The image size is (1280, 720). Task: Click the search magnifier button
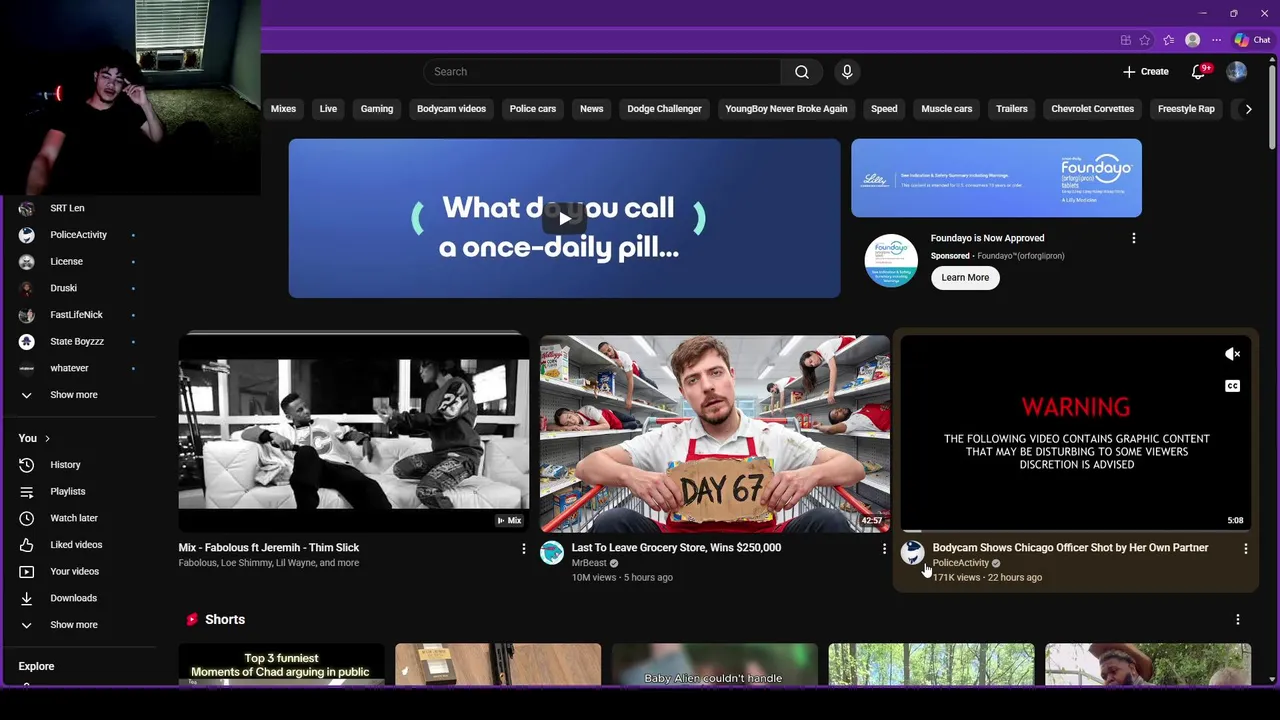pyautogui.click(x=801, y=72)
